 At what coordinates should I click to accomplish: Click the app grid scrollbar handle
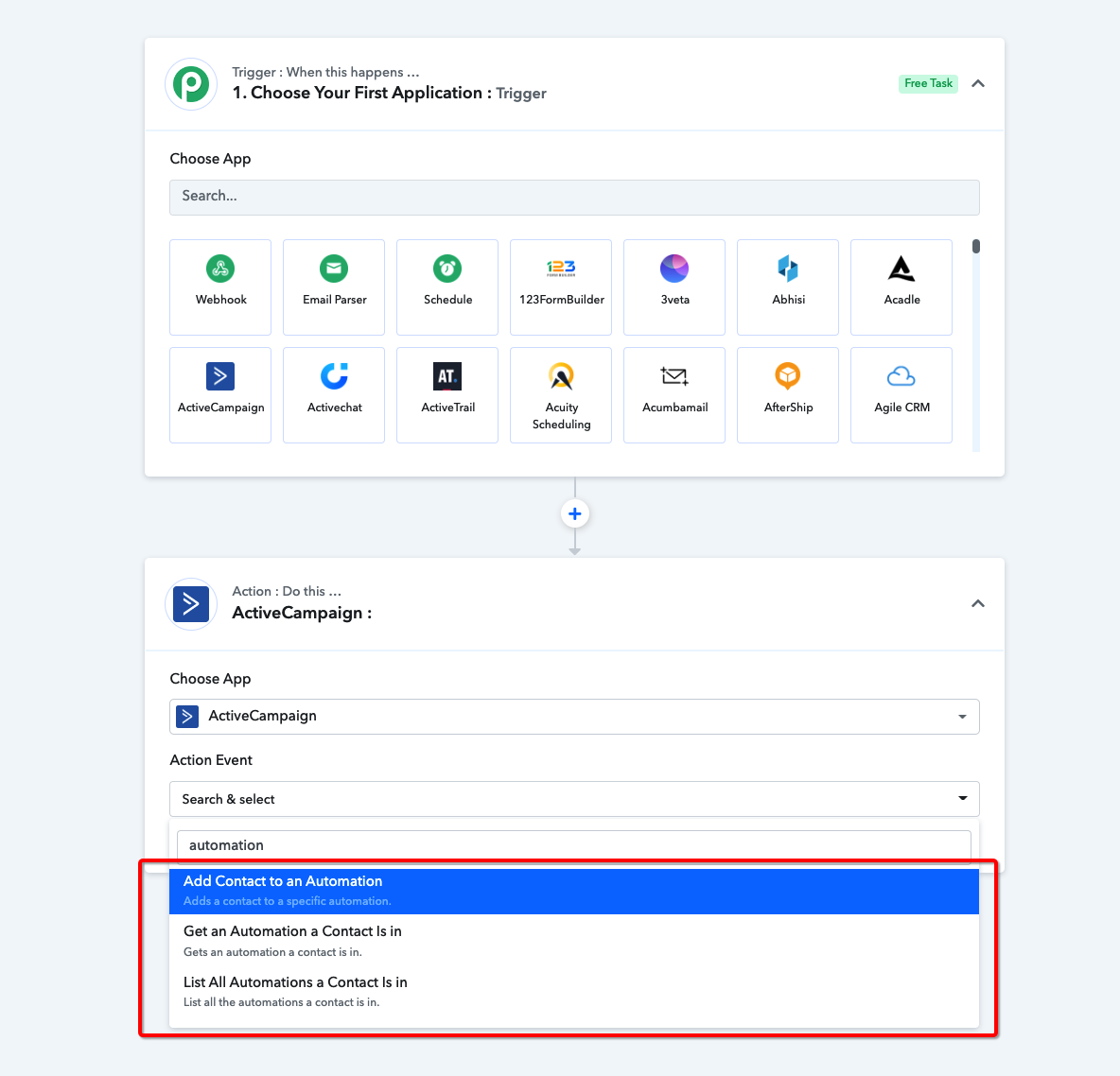coord(975,247)
